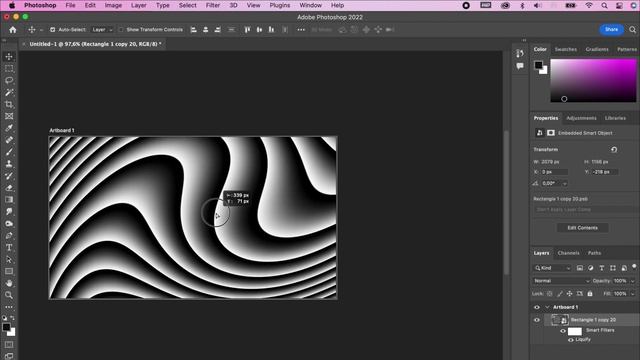Select the Hand tool
Screen dimensions: 640x360
(9, 283)
